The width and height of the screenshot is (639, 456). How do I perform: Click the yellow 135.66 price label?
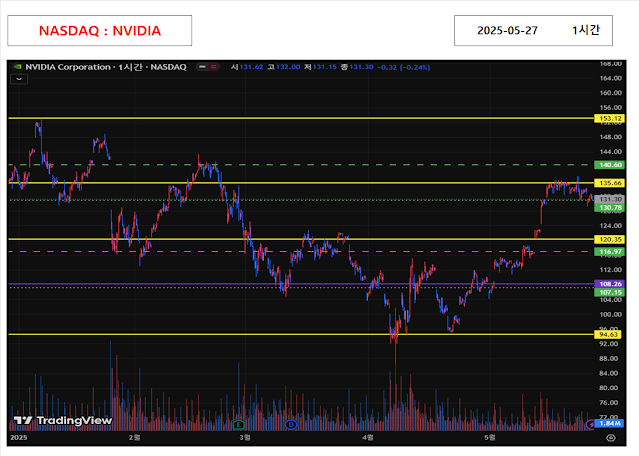click(609, 183)
